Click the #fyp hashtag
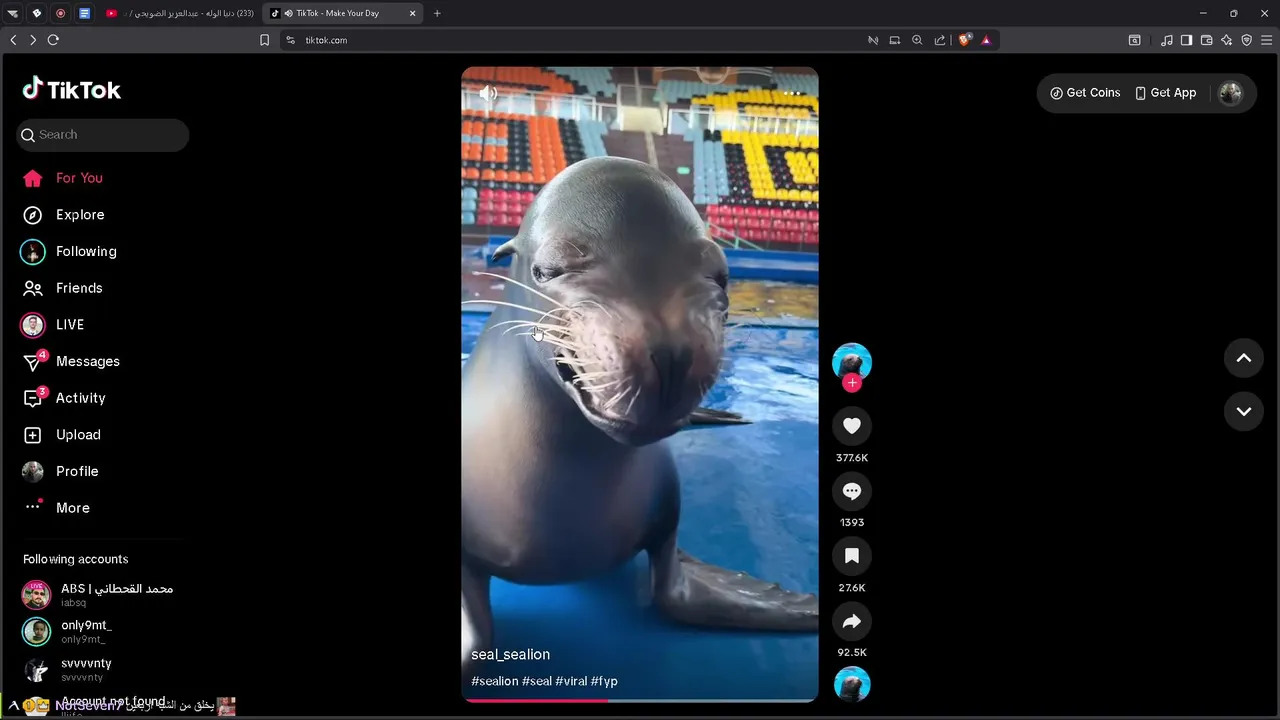The width and height of the screenshot is (1280, 720). coord(604,681)
